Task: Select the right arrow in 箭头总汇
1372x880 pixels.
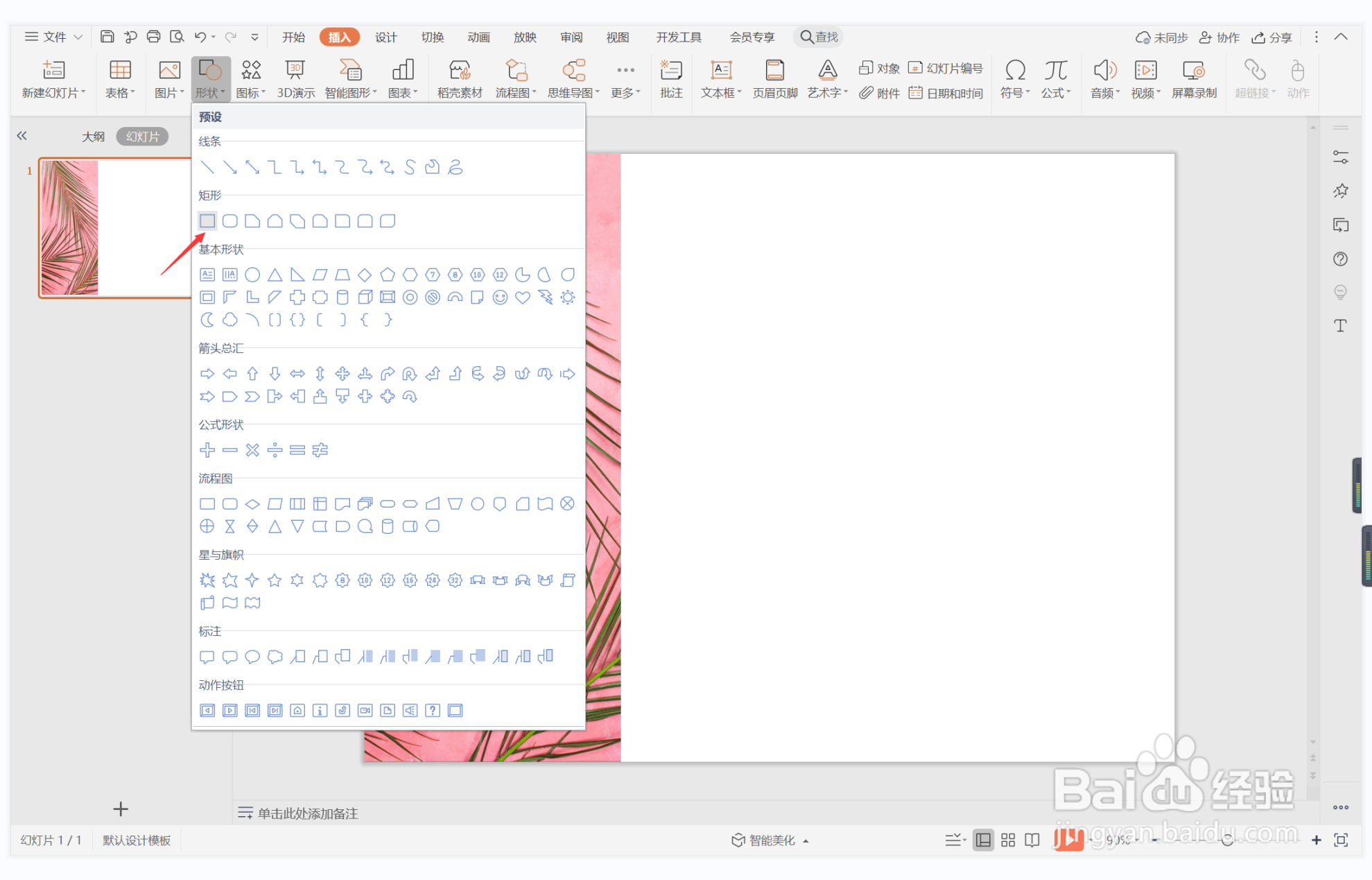Action: pos(207,374)
